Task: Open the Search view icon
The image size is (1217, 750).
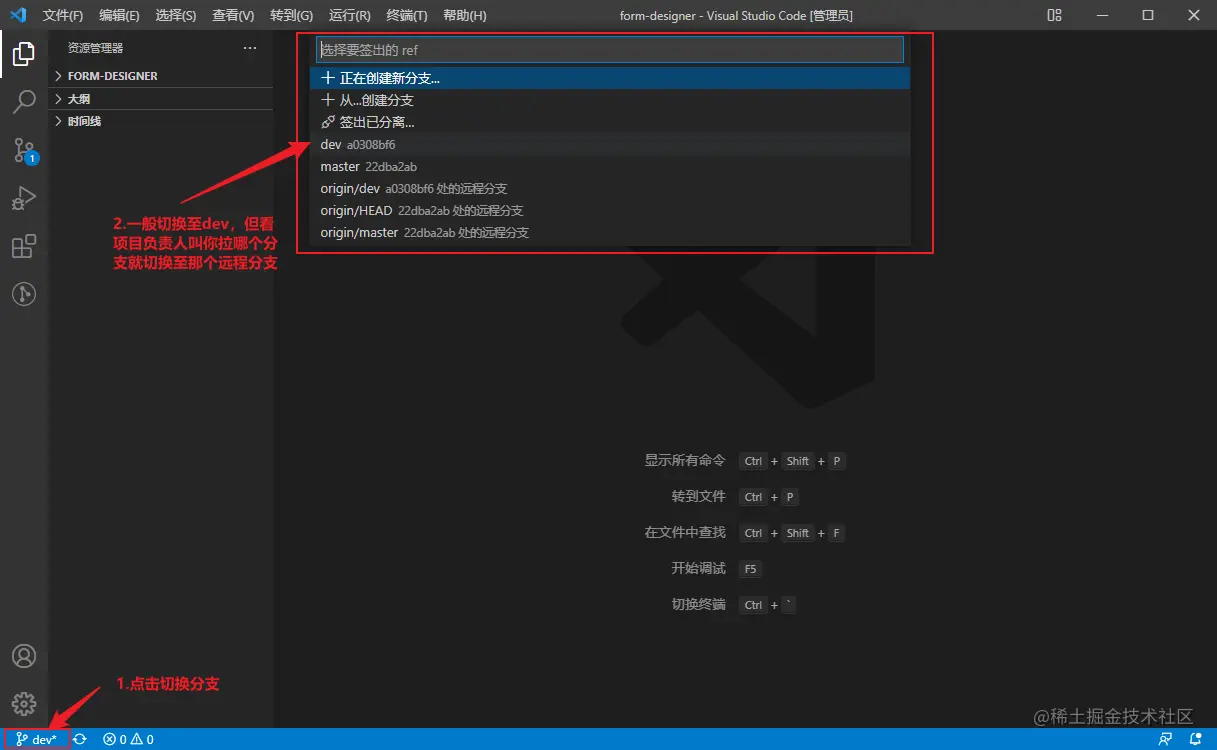Action: [x=24, y=102]
